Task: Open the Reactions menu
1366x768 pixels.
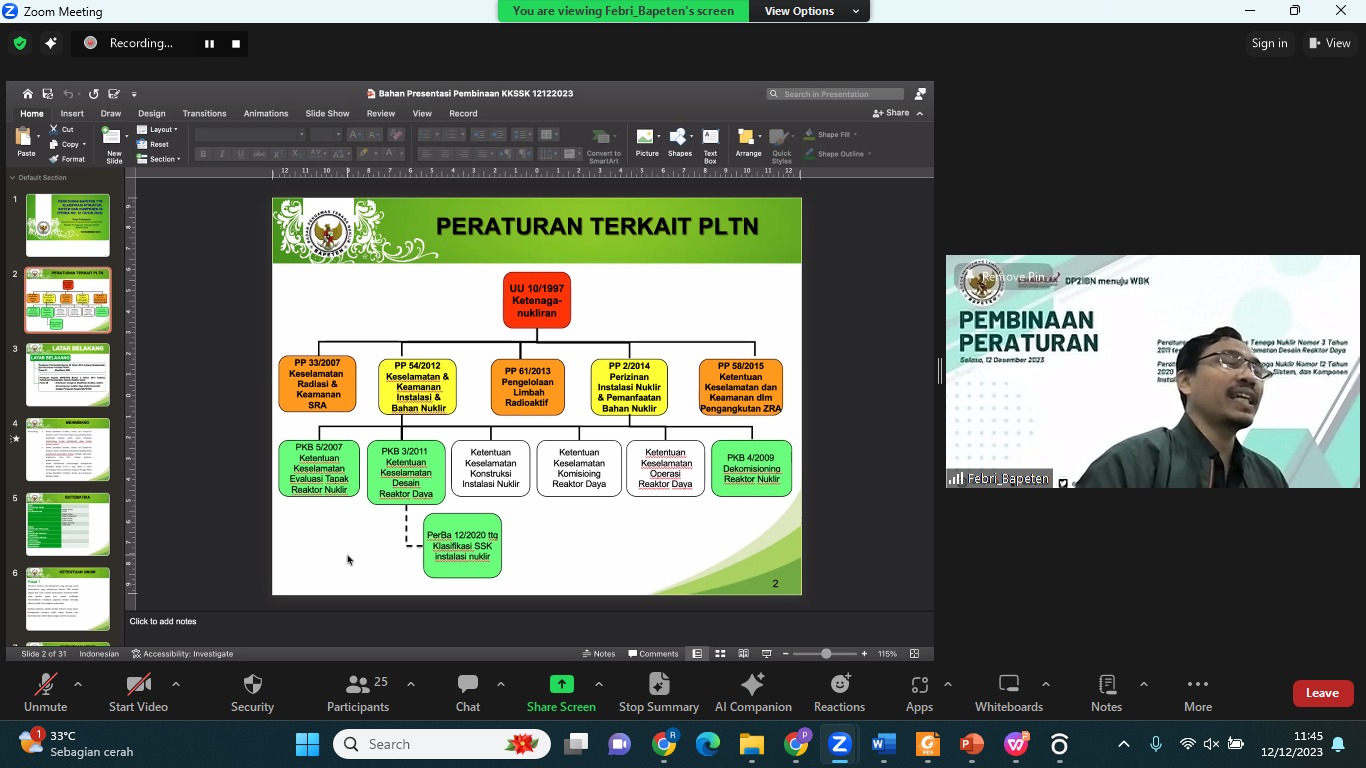Action: [839, 693]
